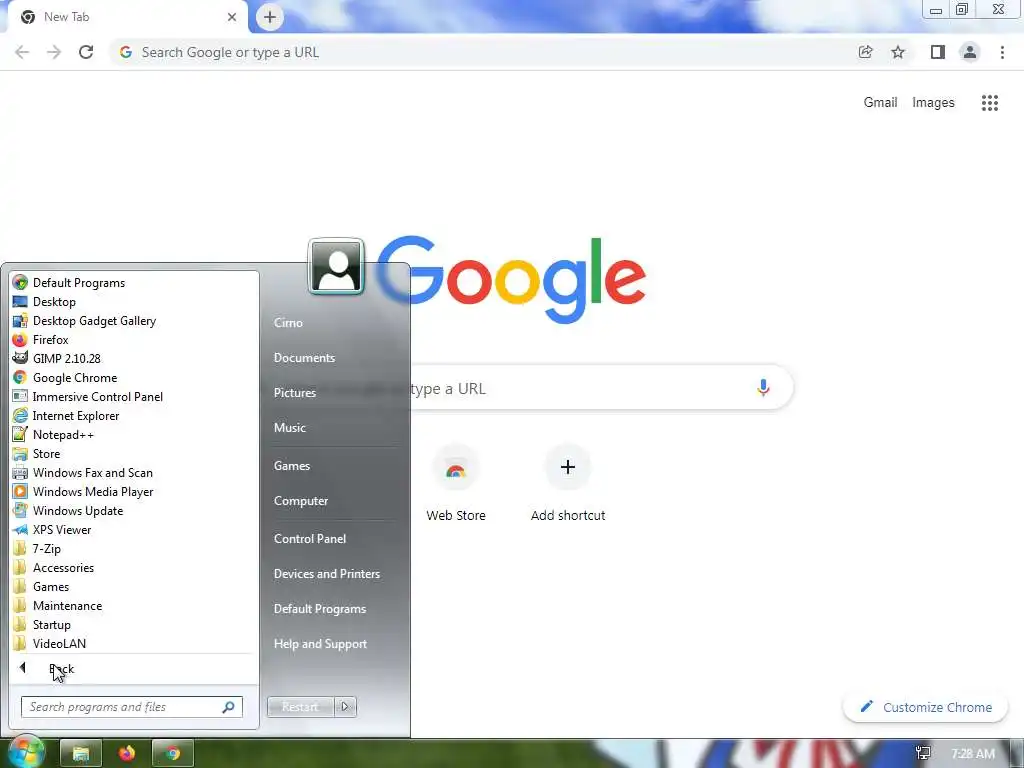Open the Cirno user folder

point(288,323)
